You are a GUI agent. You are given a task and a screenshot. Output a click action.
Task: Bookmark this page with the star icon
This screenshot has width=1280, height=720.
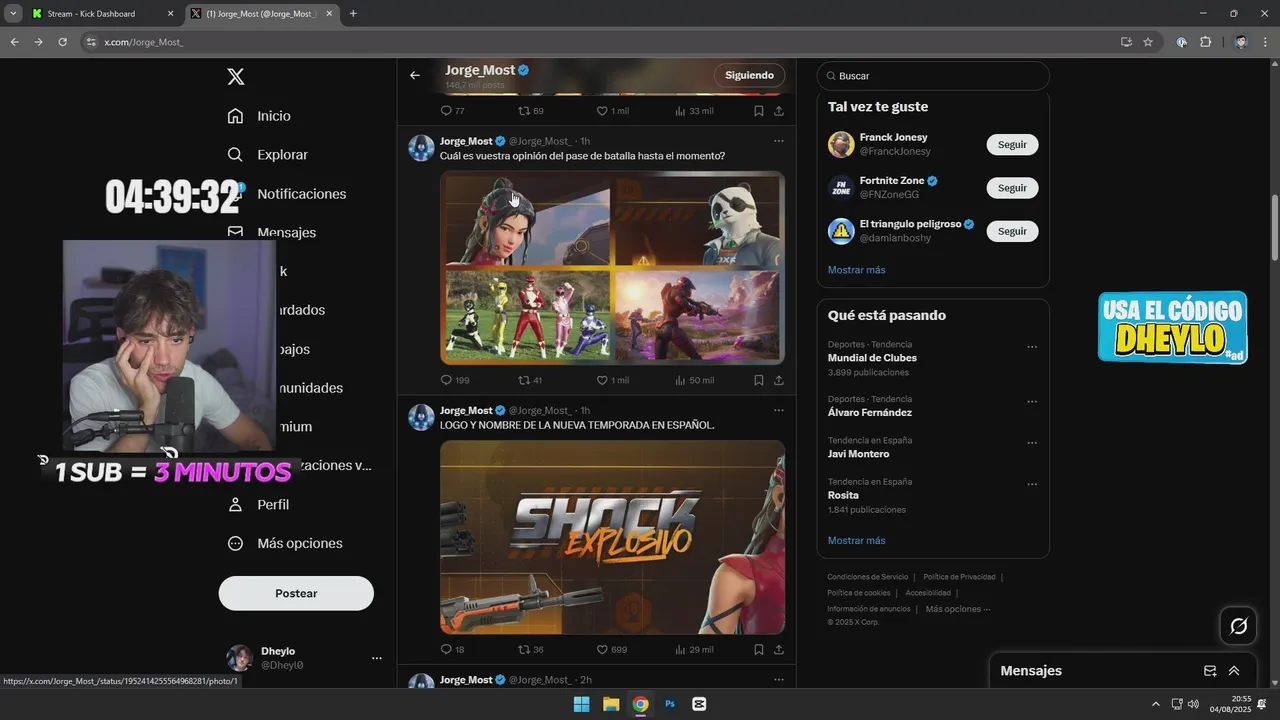tap(1148, 42)
